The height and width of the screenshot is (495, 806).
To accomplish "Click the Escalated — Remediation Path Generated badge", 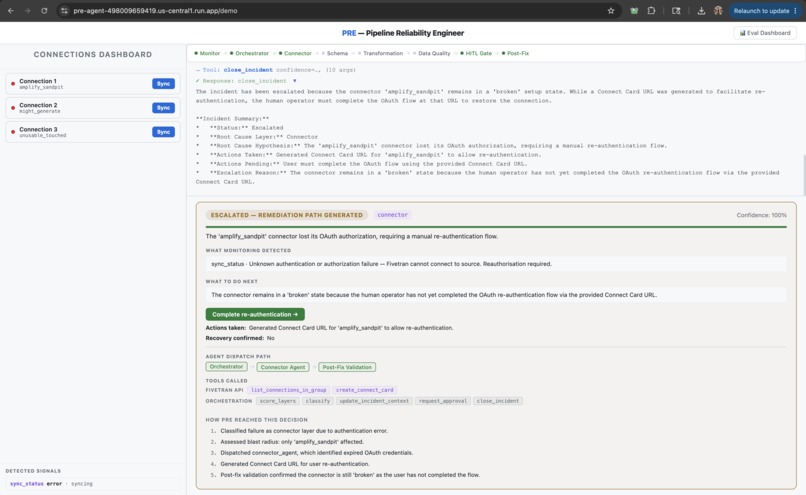I will 286,215.
